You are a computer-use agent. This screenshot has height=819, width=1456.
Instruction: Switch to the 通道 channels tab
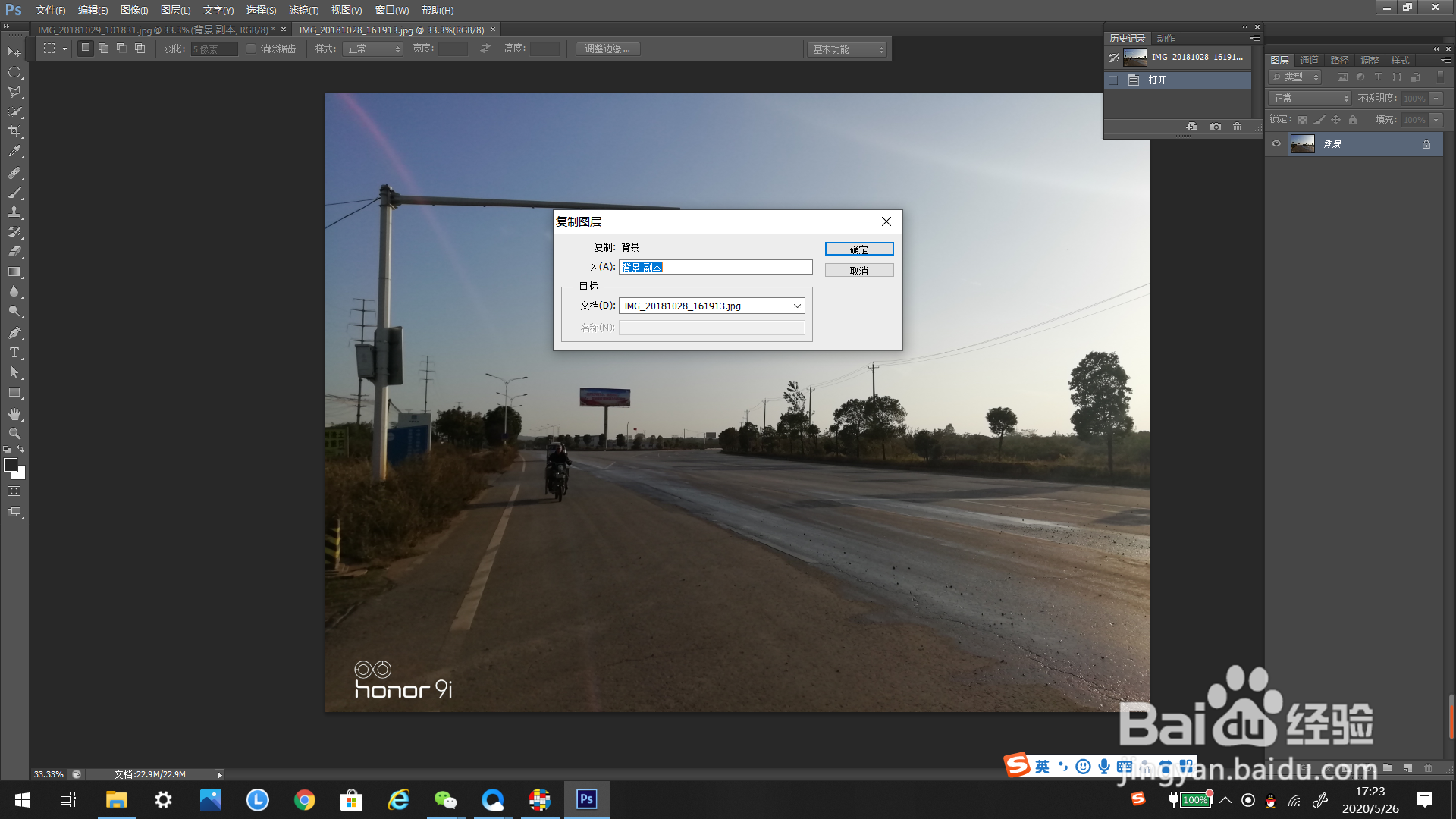(1309, 60)
